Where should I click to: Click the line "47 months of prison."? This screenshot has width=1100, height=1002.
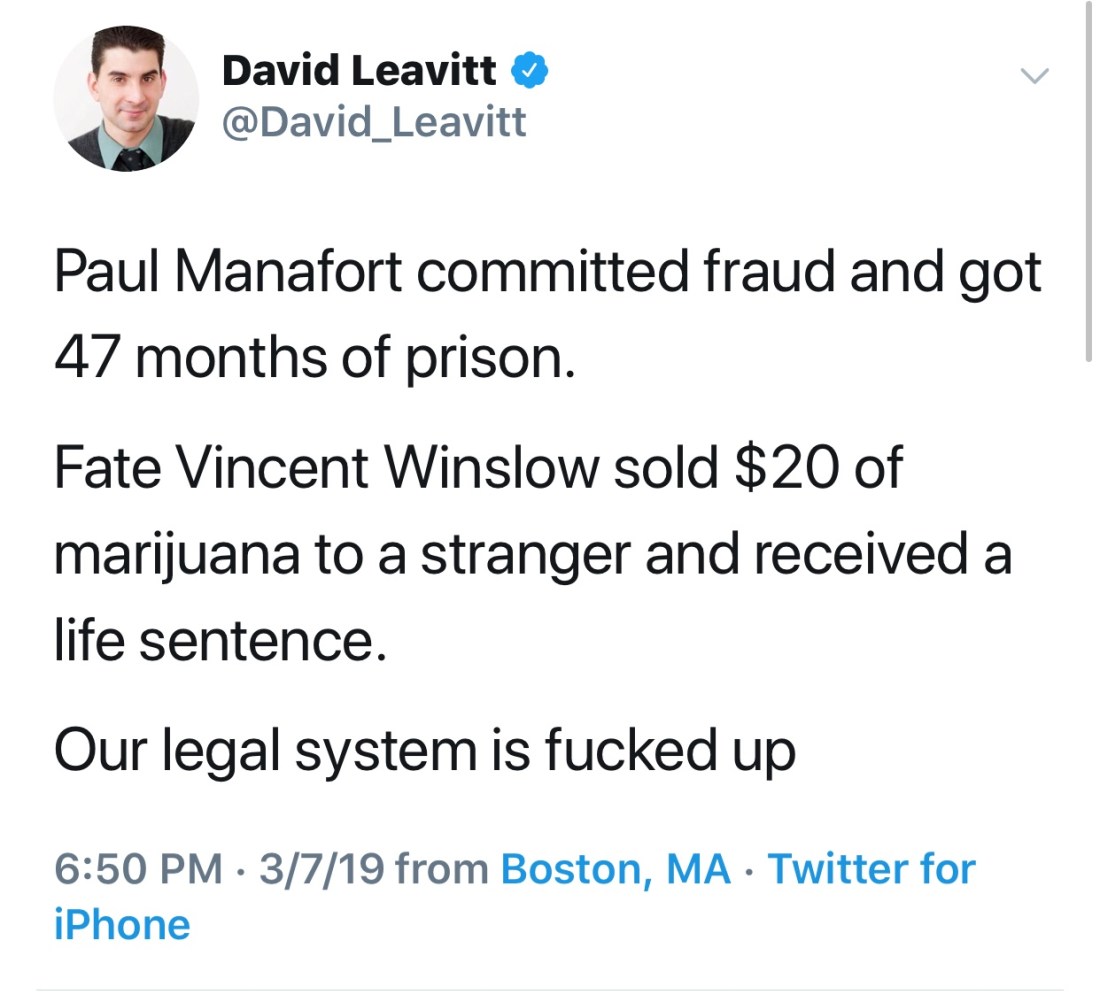[314, 358]
